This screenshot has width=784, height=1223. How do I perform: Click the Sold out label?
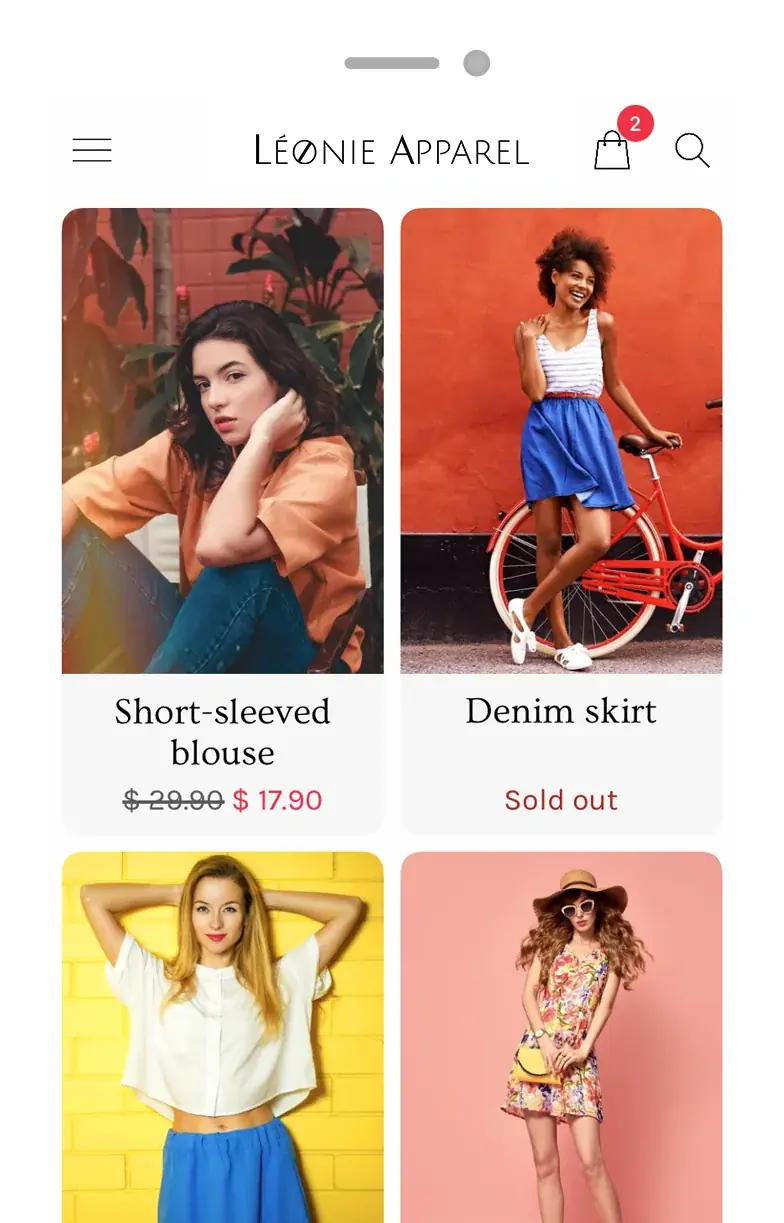coord(561,800)
